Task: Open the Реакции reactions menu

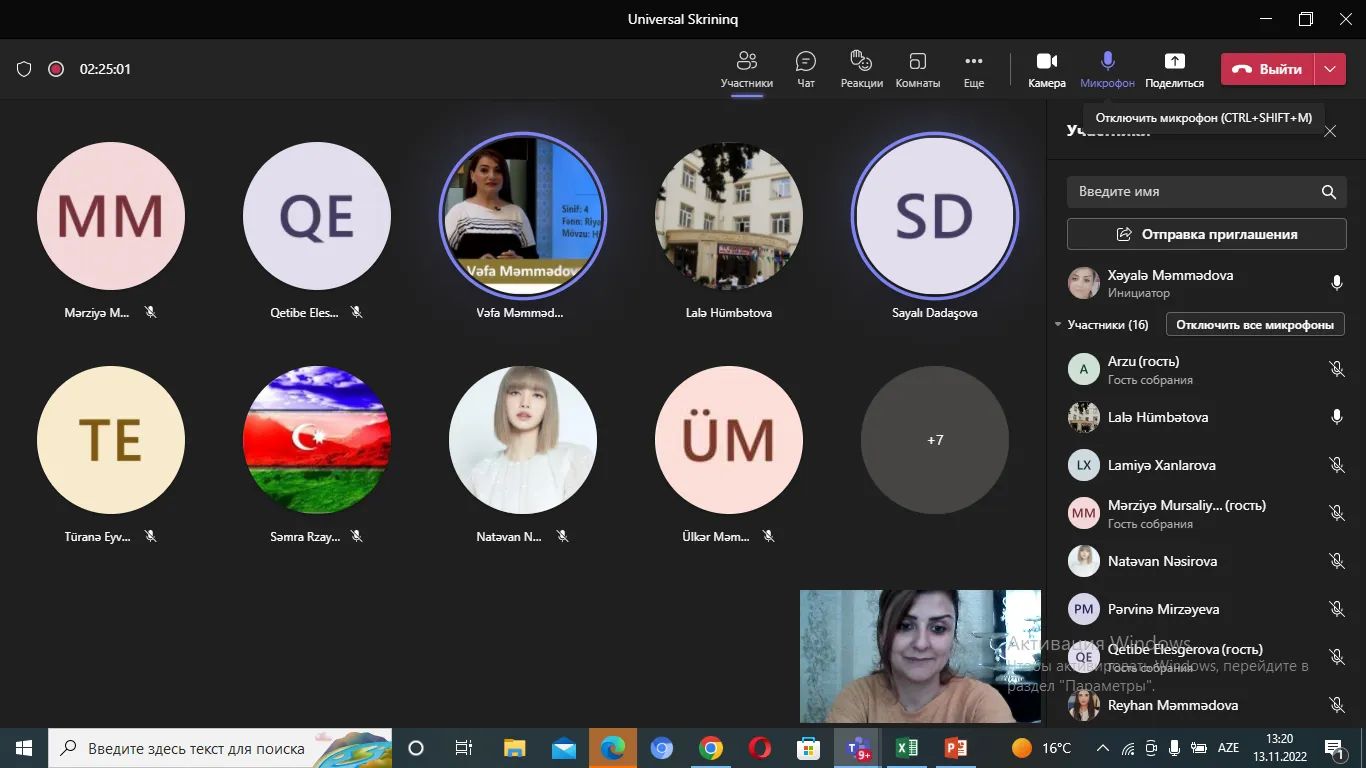Action: click(861, 69)
